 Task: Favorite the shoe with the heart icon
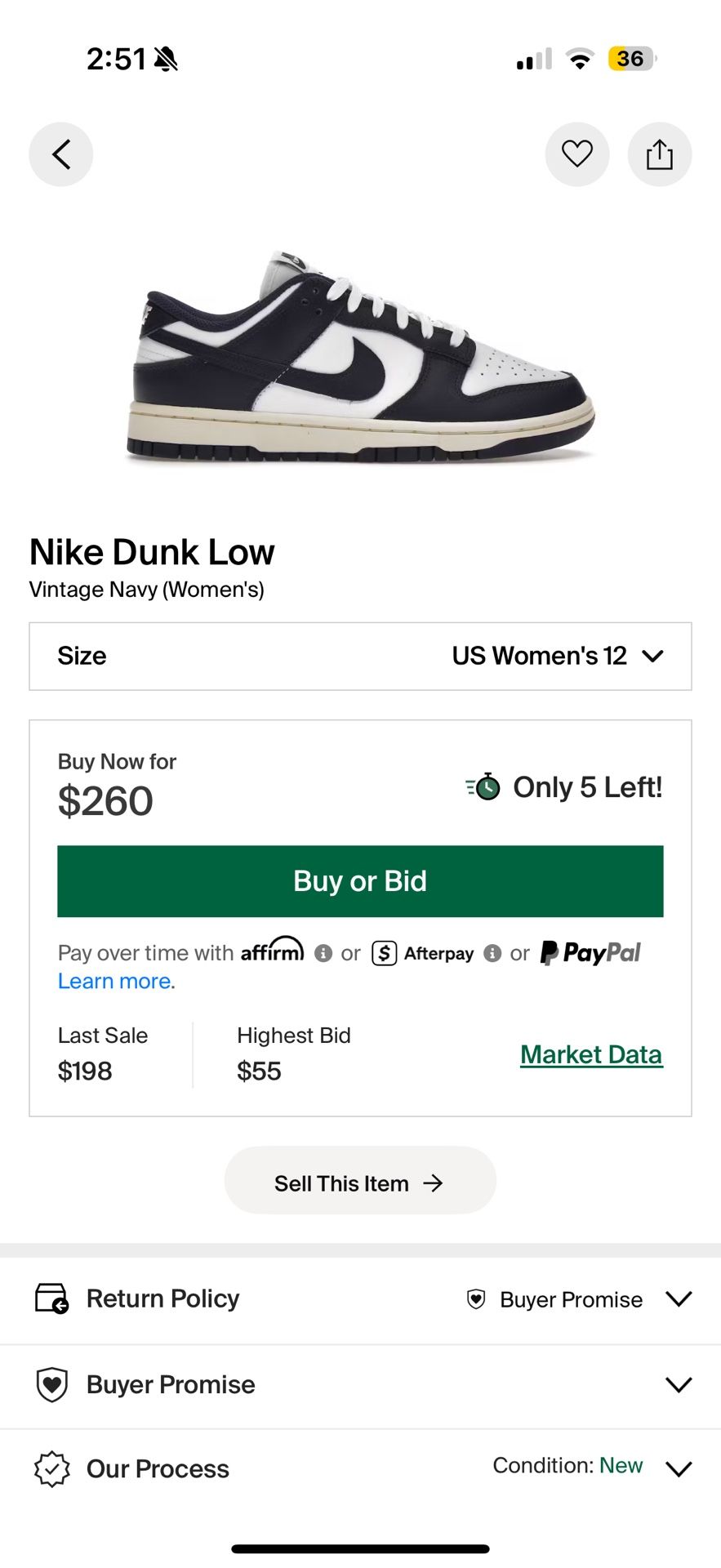coord(576,154)
